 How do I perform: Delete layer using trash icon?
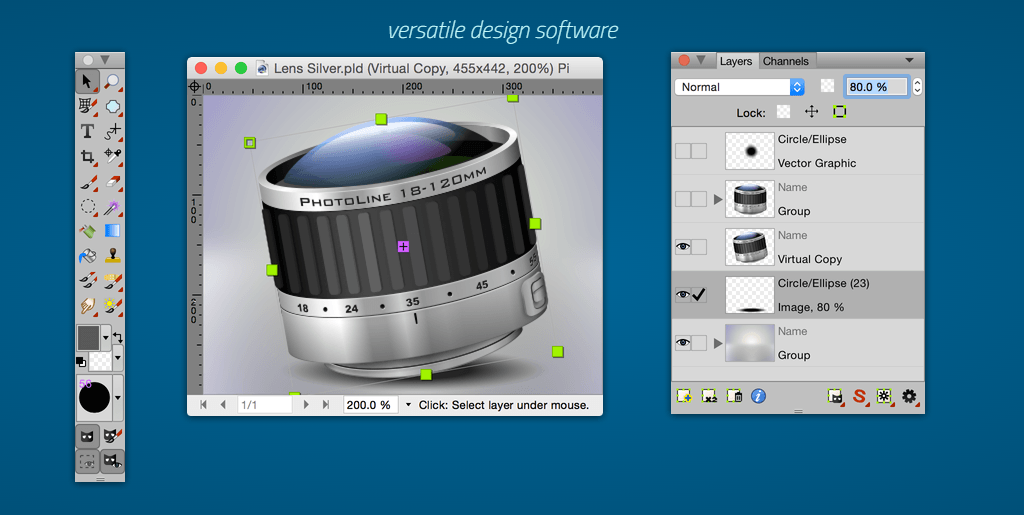(x=734, y=396)
